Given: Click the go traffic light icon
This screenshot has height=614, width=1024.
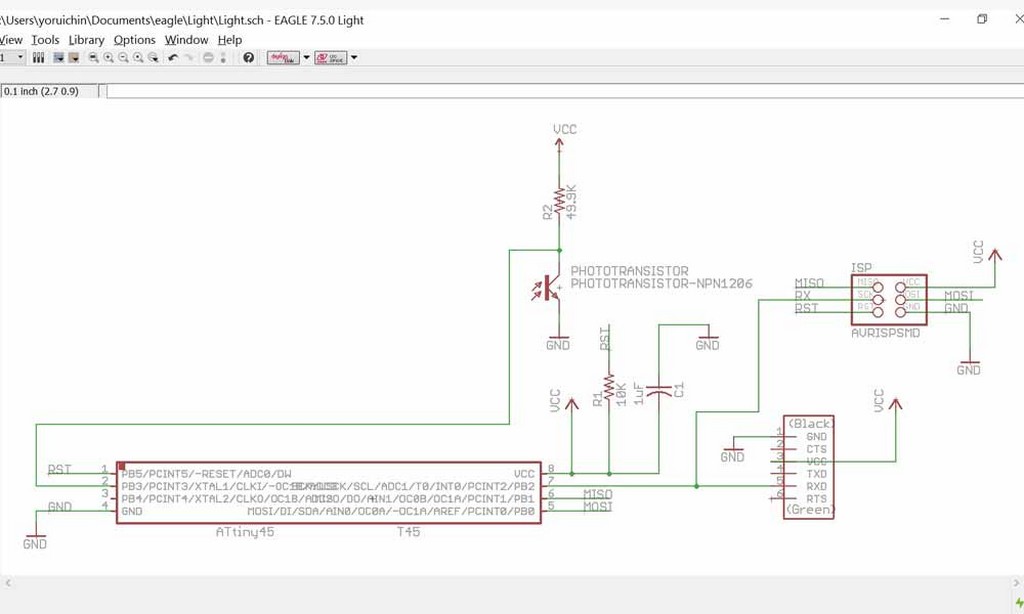Looking at the screenshot, I should click(223, 57).
